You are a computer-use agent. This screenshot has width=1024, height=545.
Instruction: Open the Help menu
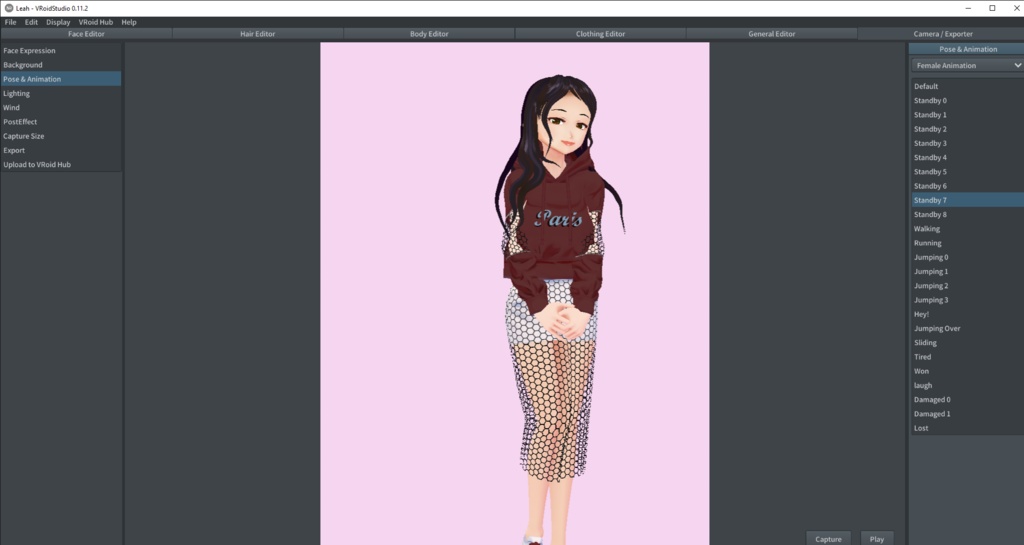point(129,22)
